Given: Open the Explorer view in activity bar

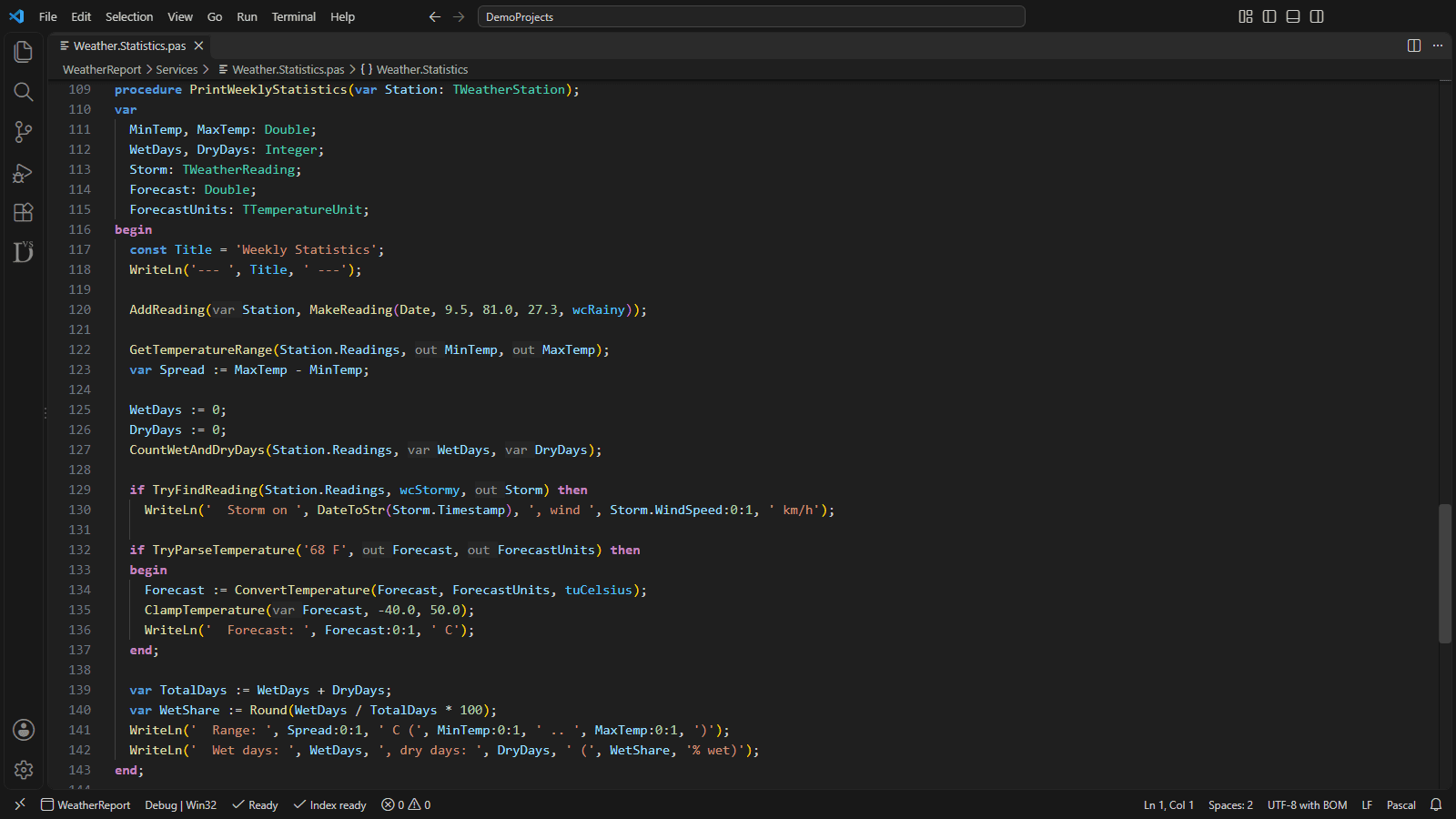Looking at the screenshot, I should coord(24,52).
